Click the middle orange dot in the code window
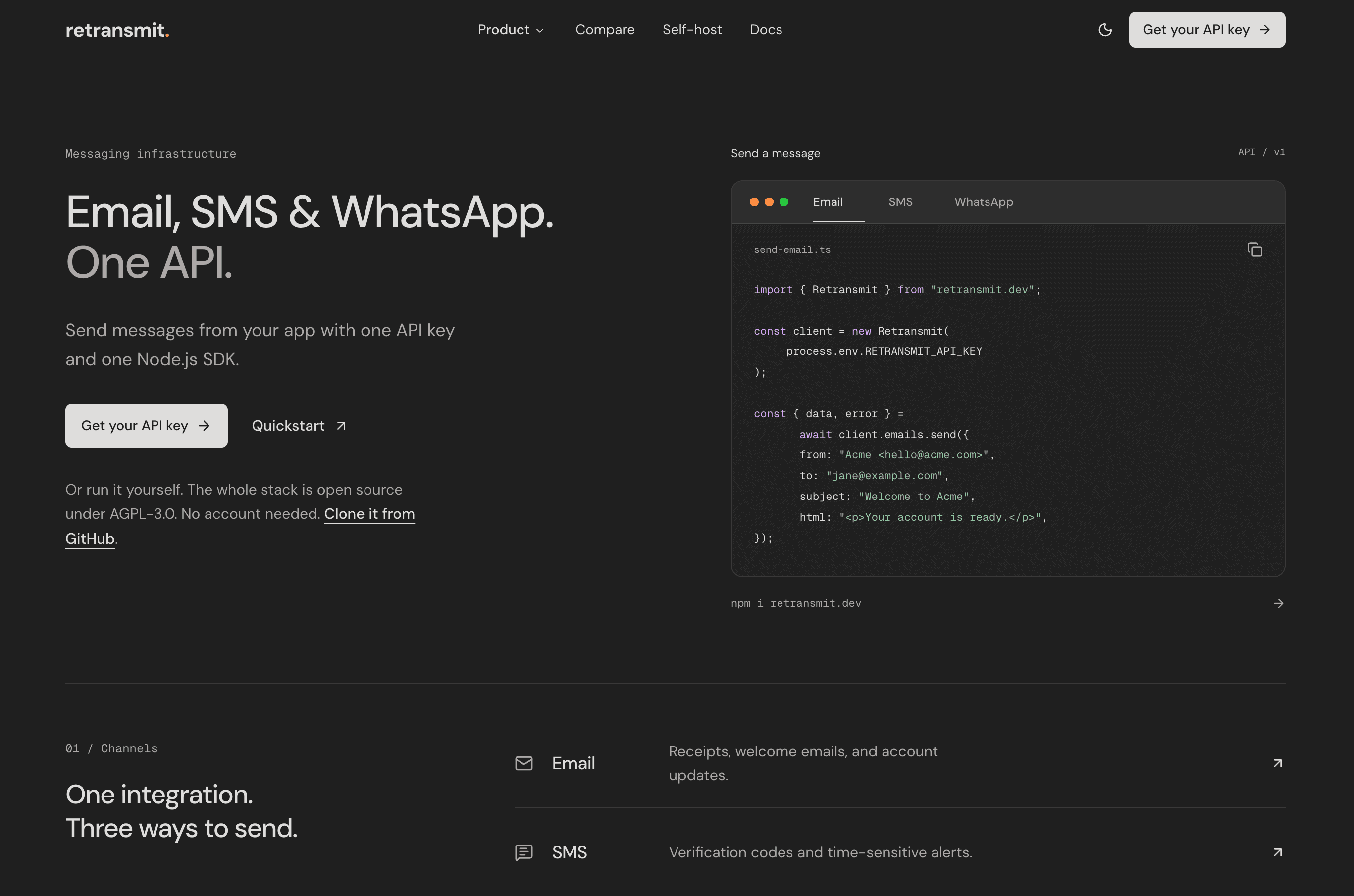Image resolution: width=1354 pixels, height=896 pixels. 769,201
